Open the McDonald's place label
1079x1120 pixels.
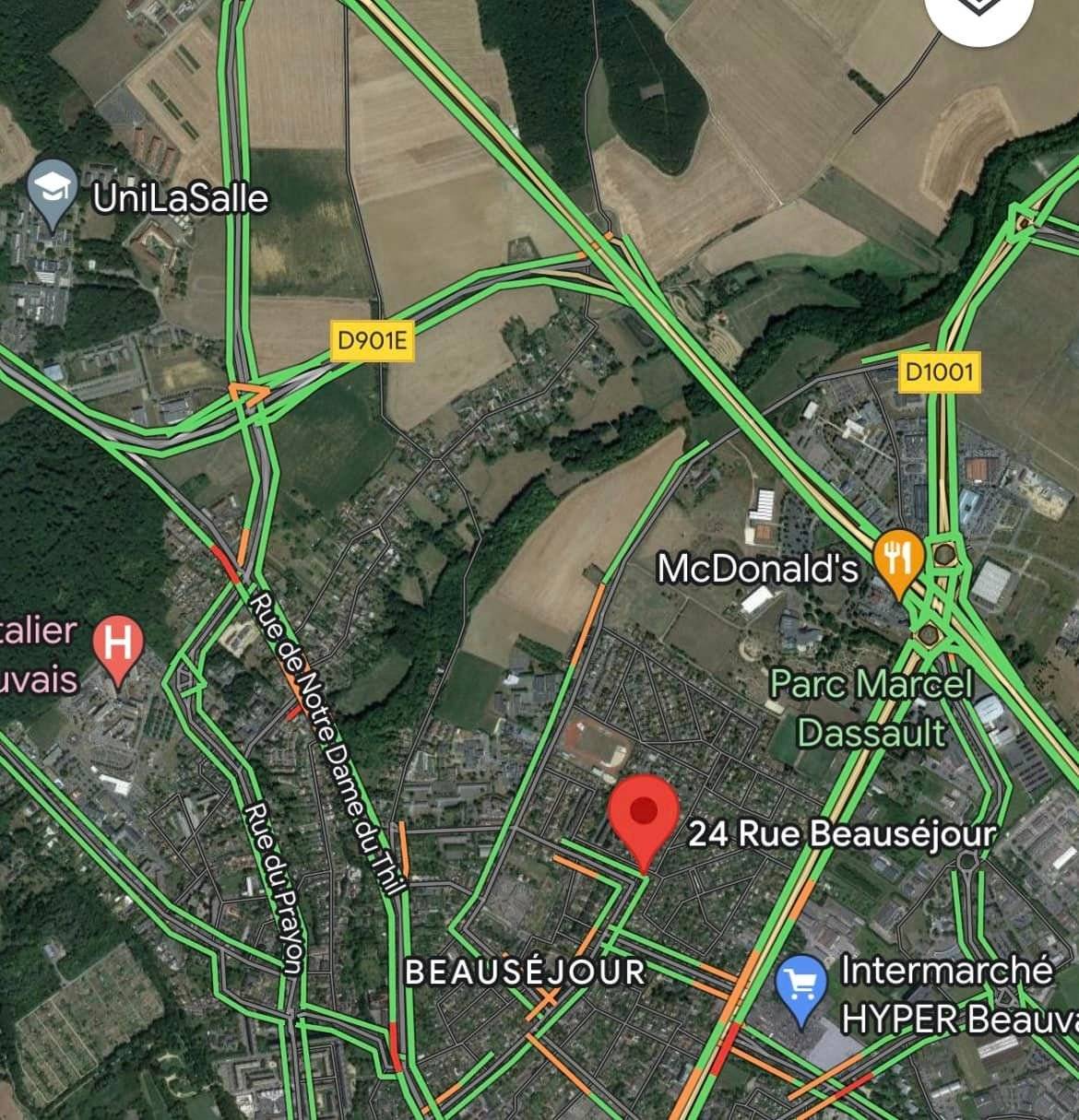pos(757,569)
